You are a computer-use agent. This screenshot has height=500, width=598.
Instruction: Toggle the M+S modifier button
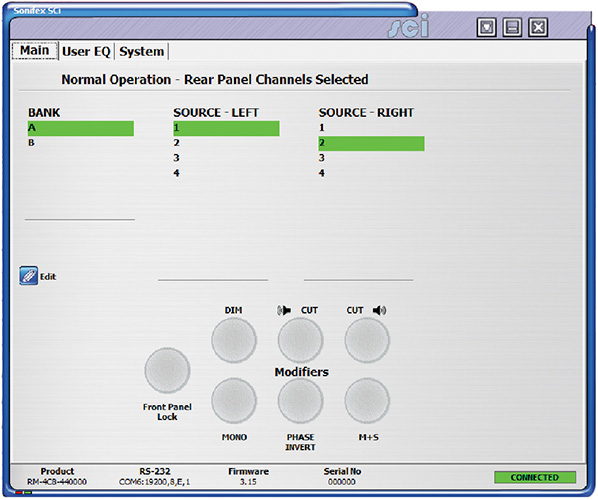[x=367, y=400]
